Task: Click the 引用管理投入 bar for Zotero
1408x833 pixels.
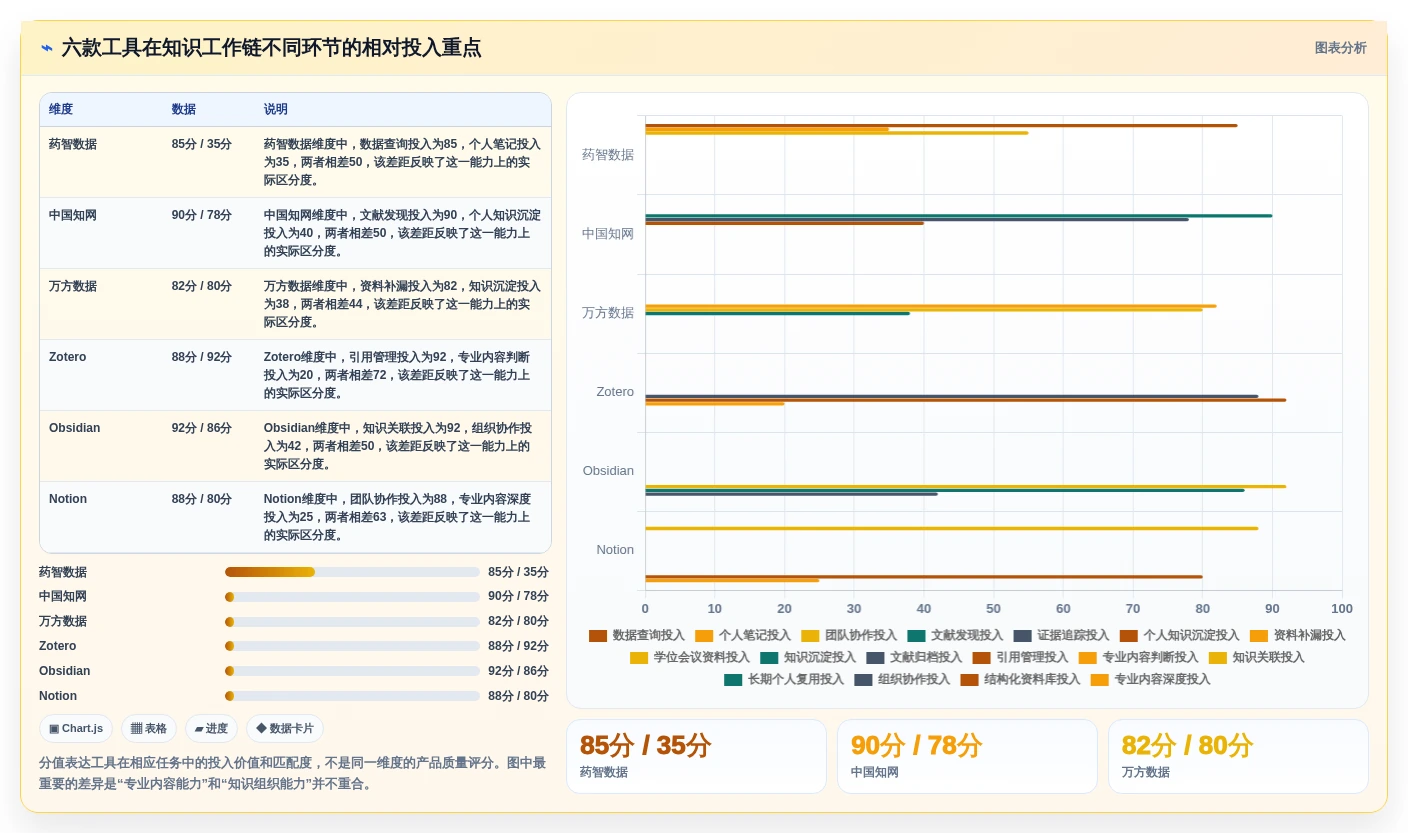Action: coord(965,400)
